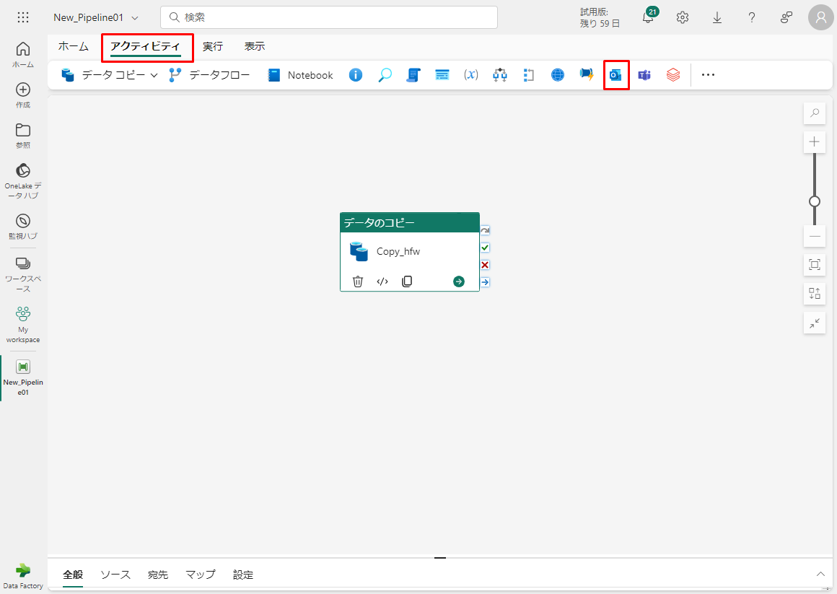Open the New_Pipeline01 name dropdown
The width and height of the screenshot is (837, 594).
coord(135,18)
